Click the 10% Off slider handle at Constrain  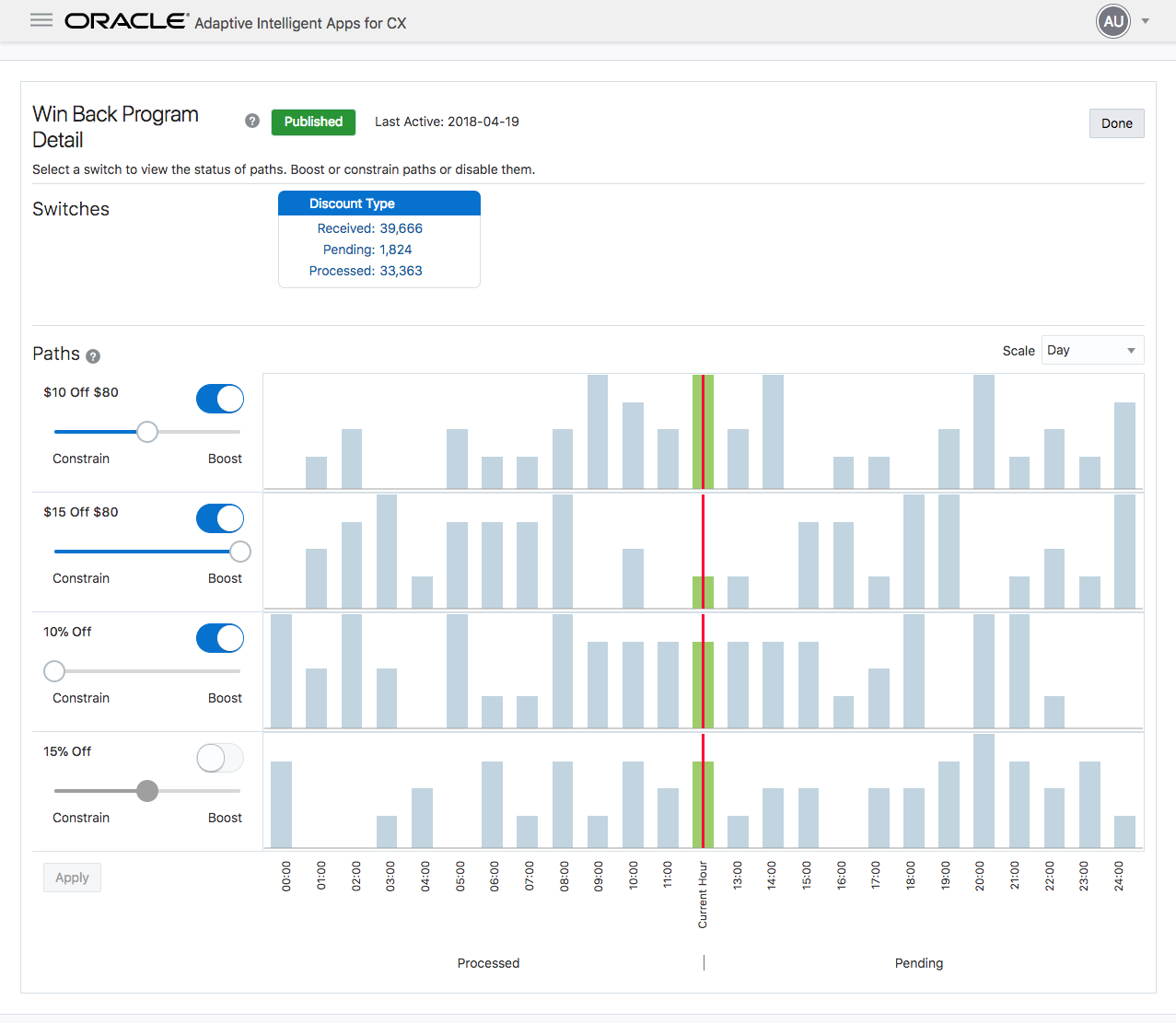54,671
